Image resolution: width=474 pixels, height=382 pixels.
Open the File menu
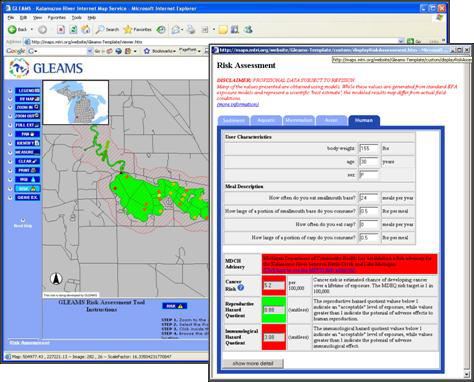(11, 17)
